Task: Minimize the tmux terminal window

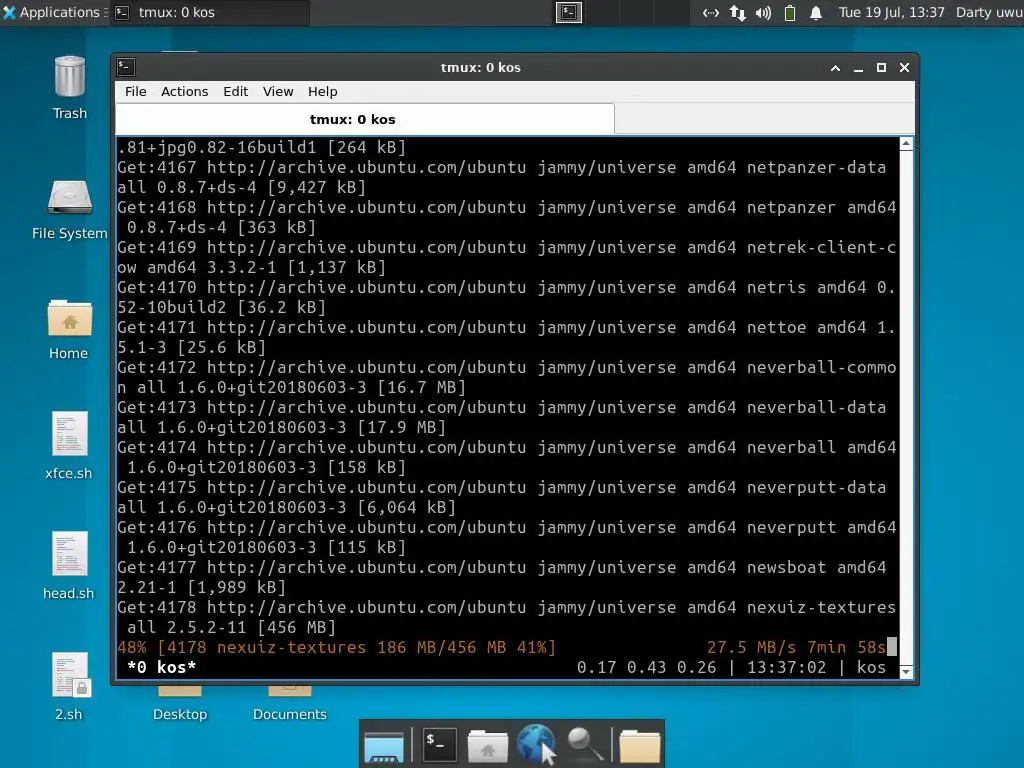Action: point(858,67)
